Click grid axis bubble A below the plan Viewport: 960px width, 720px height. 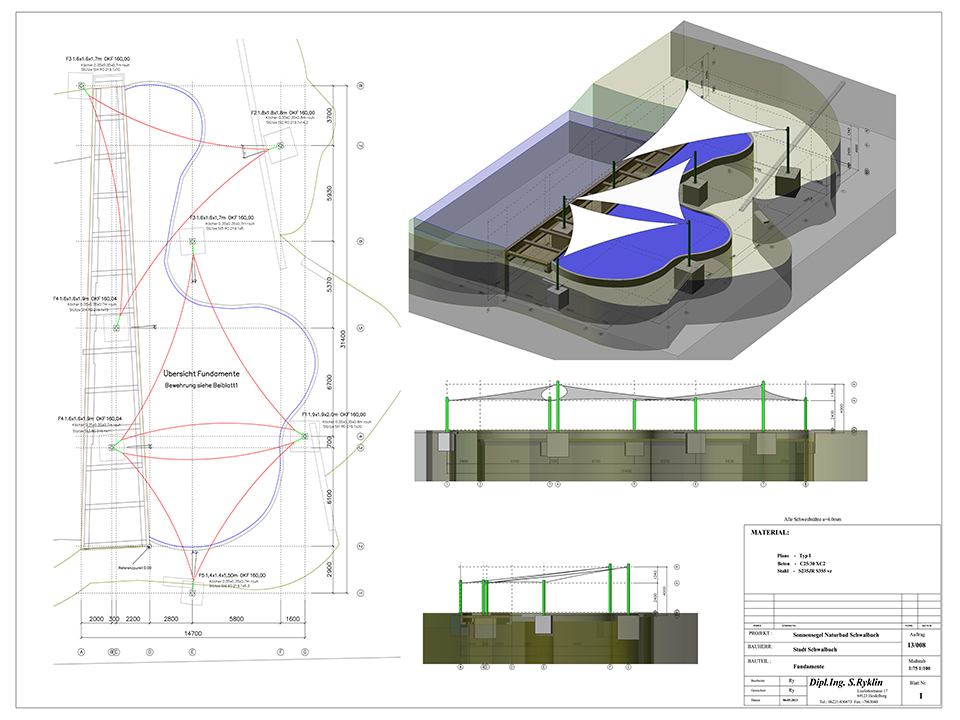point(79,652)
